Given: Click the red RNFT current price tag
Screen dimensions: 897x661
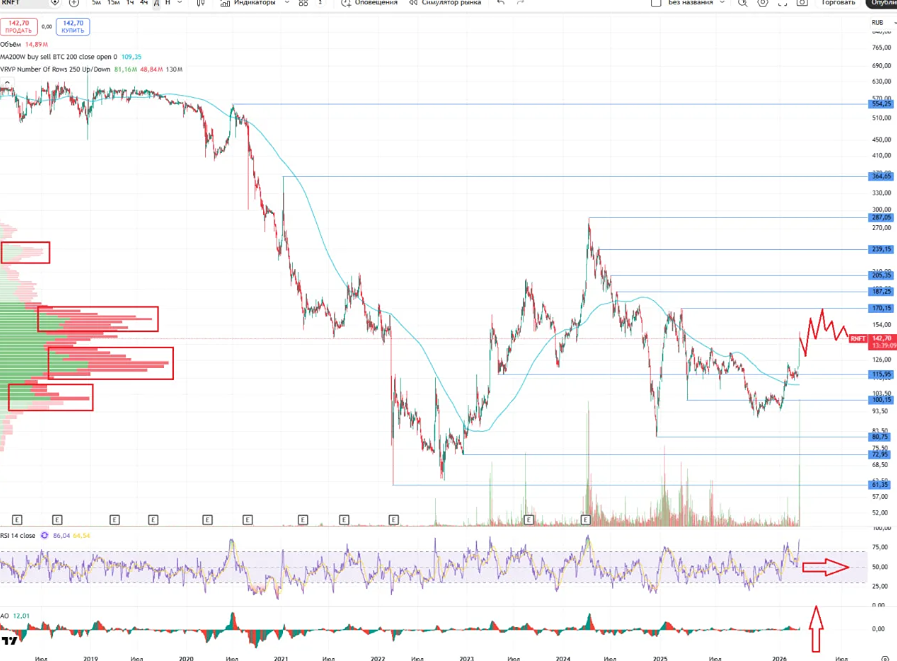Looking at the screenshot, I should coord(858,339).
